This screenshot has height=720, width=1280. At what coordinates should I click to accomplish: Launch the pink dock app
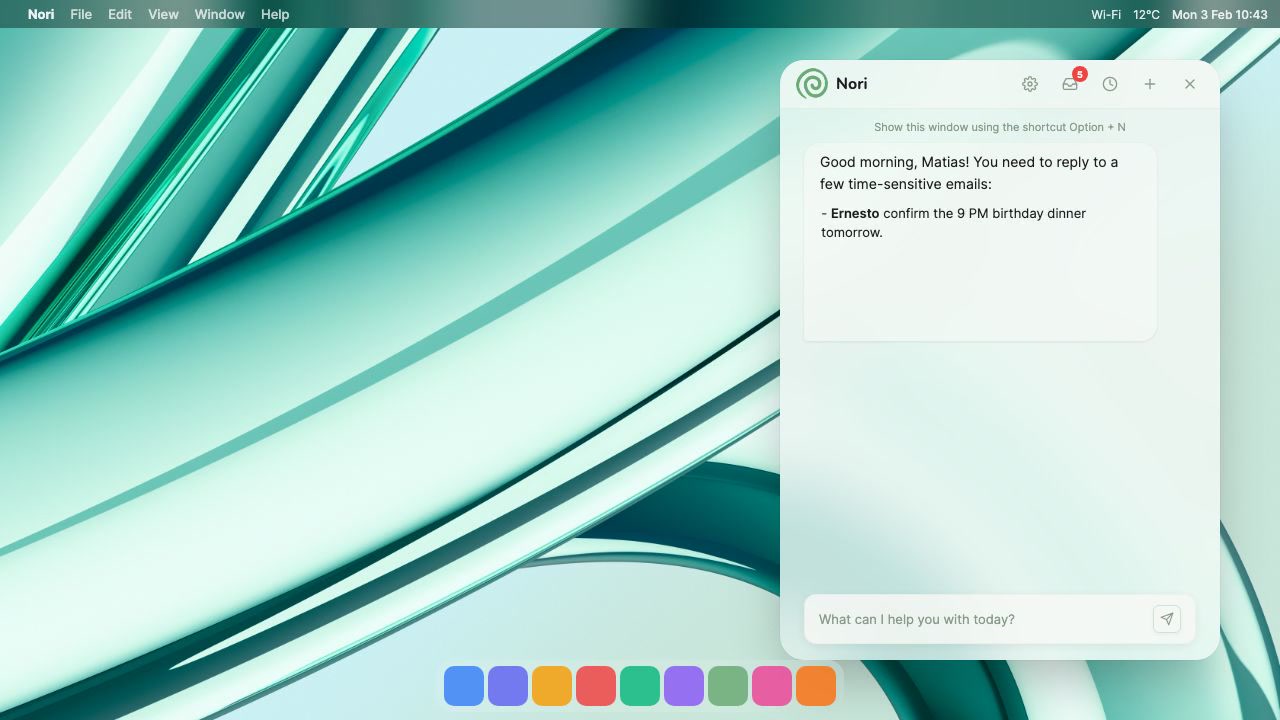tap(772, 686)
